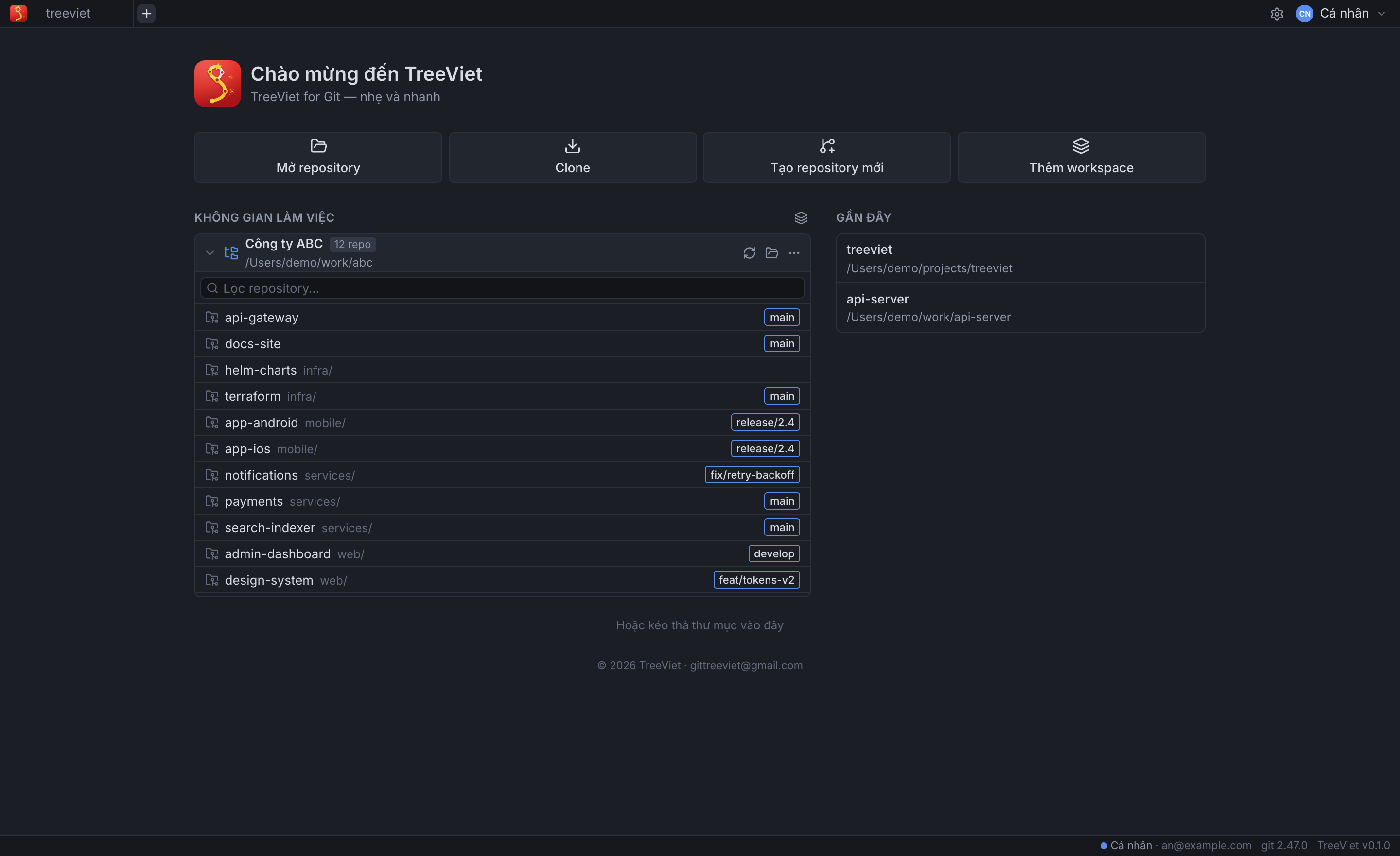Click the fix/retry-backoff branch badge
This screenshot has height=856, width=1400.
click(752, 475)
